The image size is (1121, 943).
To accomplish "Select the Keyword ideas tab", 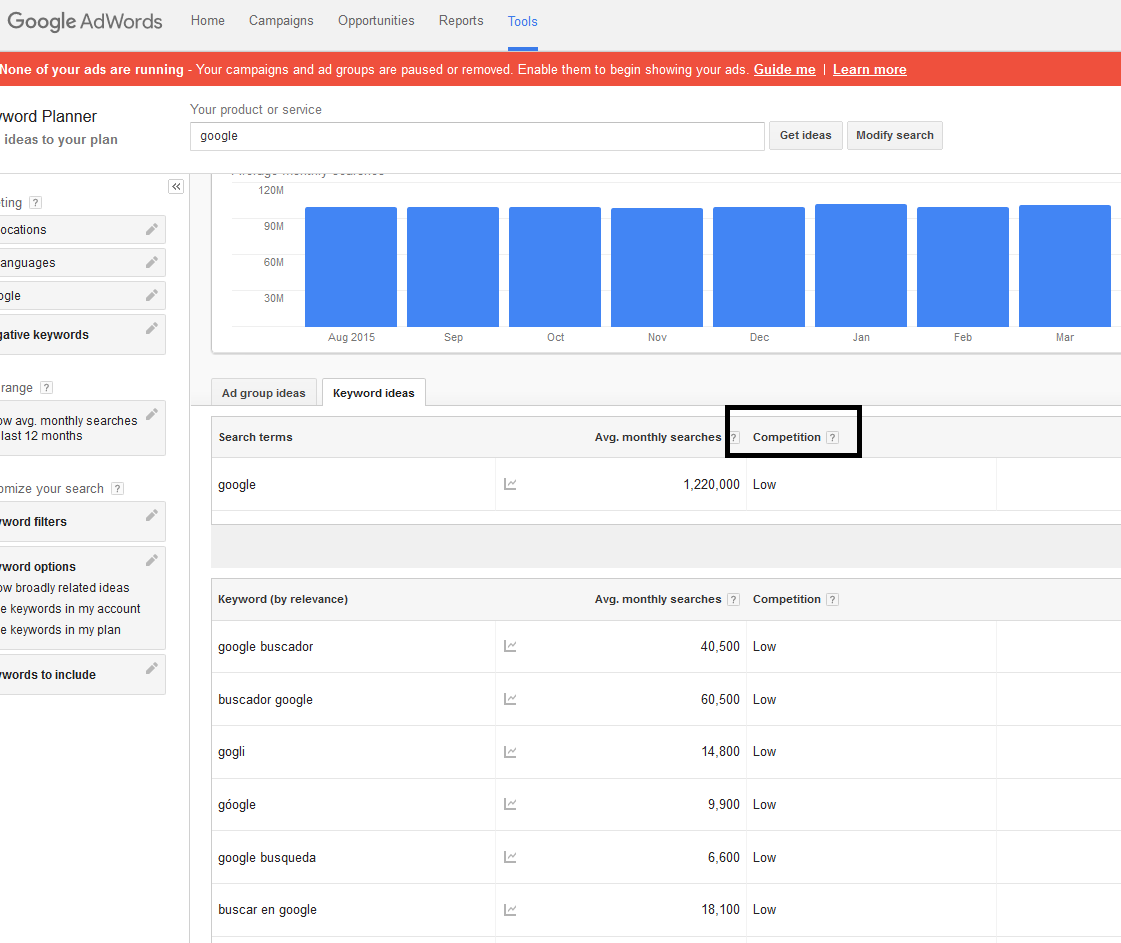I will (374, 392).
